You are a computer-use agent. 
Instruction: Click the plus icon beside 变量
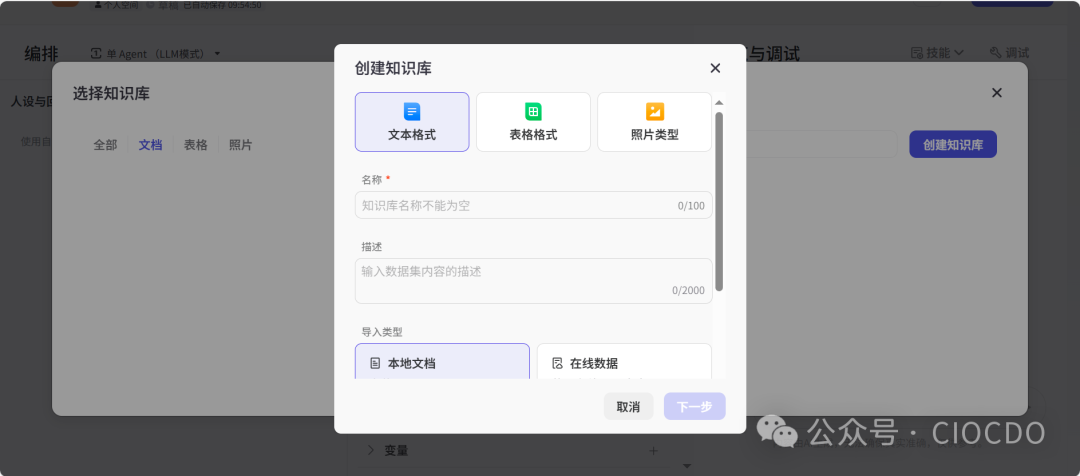(654, 450)
